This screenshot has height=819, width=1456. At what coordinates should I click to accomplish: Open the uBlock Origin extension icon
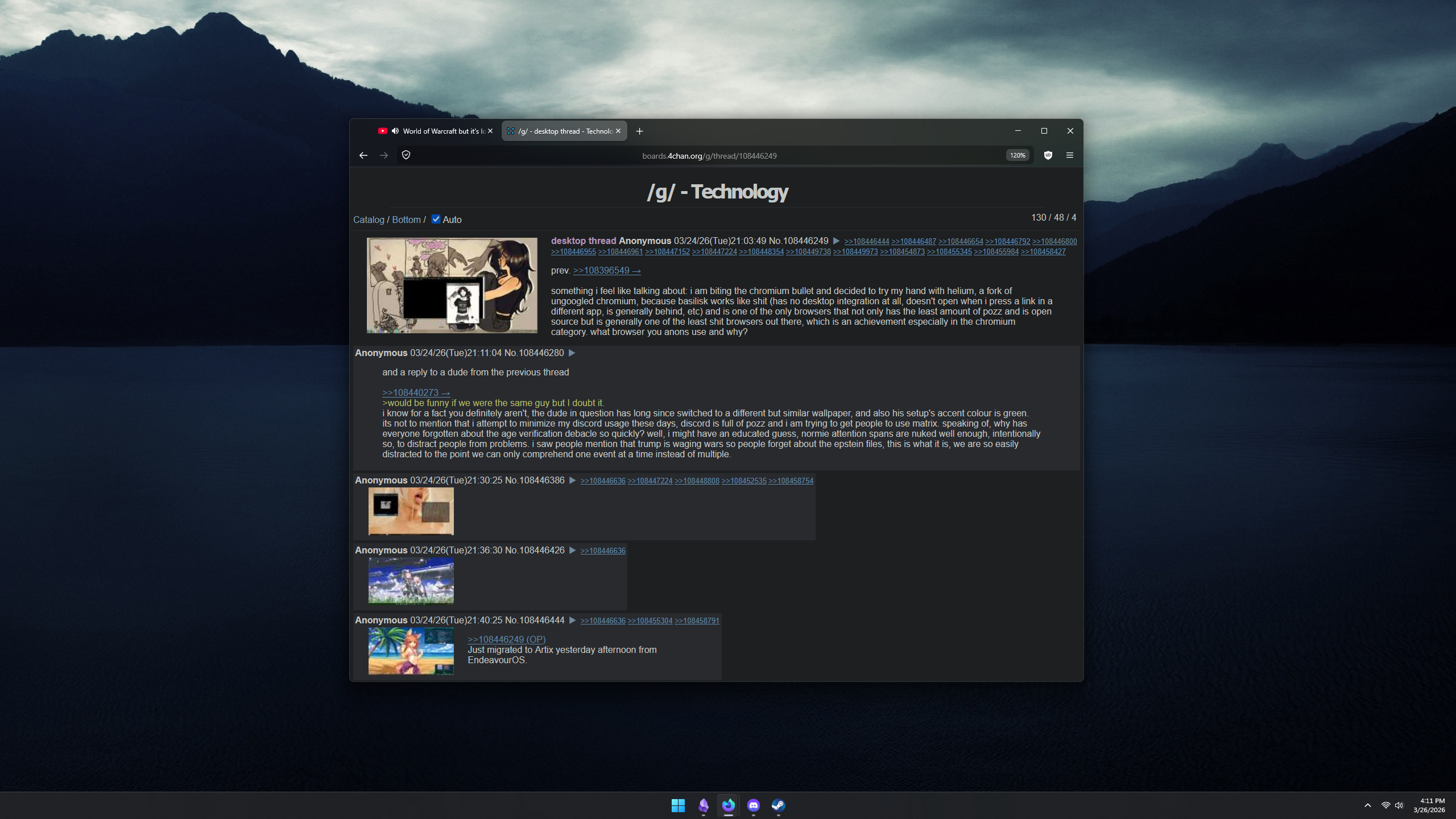pos(1048,155)
